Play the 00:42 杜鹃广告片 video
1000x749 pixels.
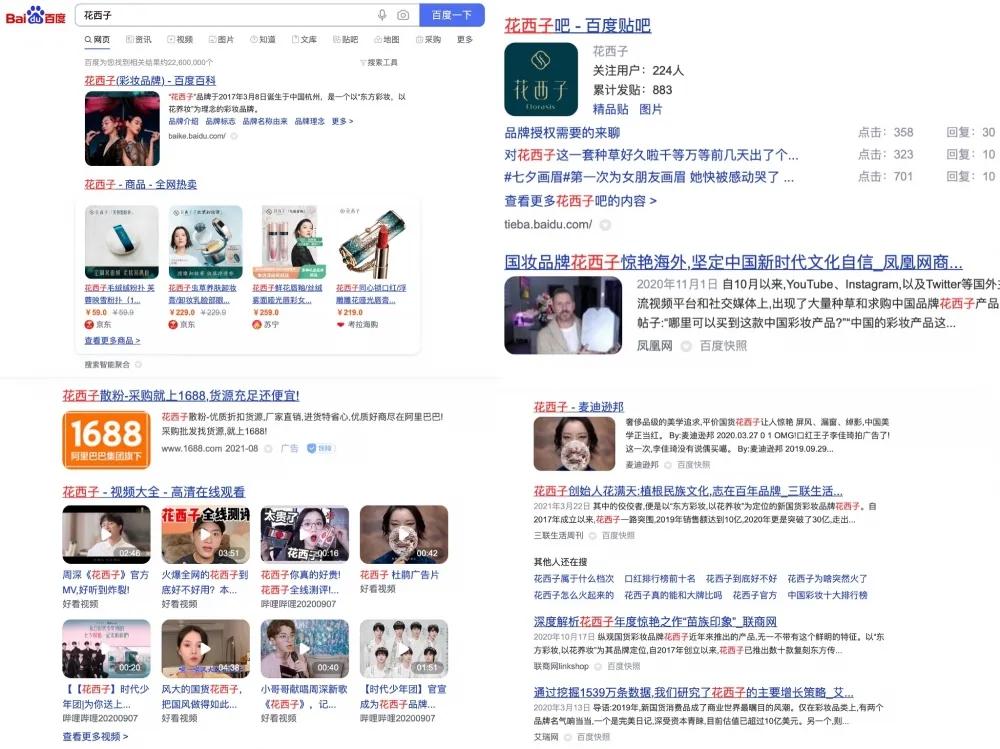click(x=404, y=534)
